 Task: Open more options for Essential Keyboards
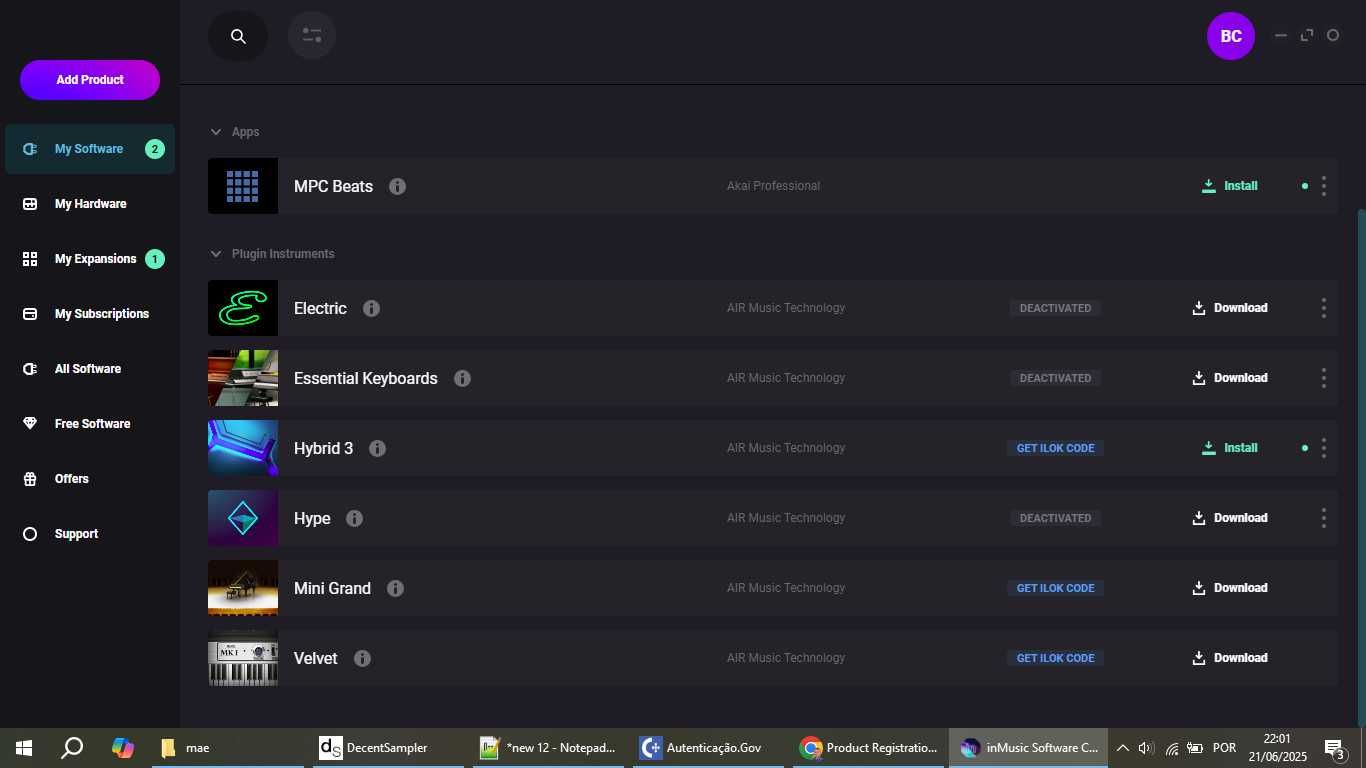click(x=1324, y=378)
